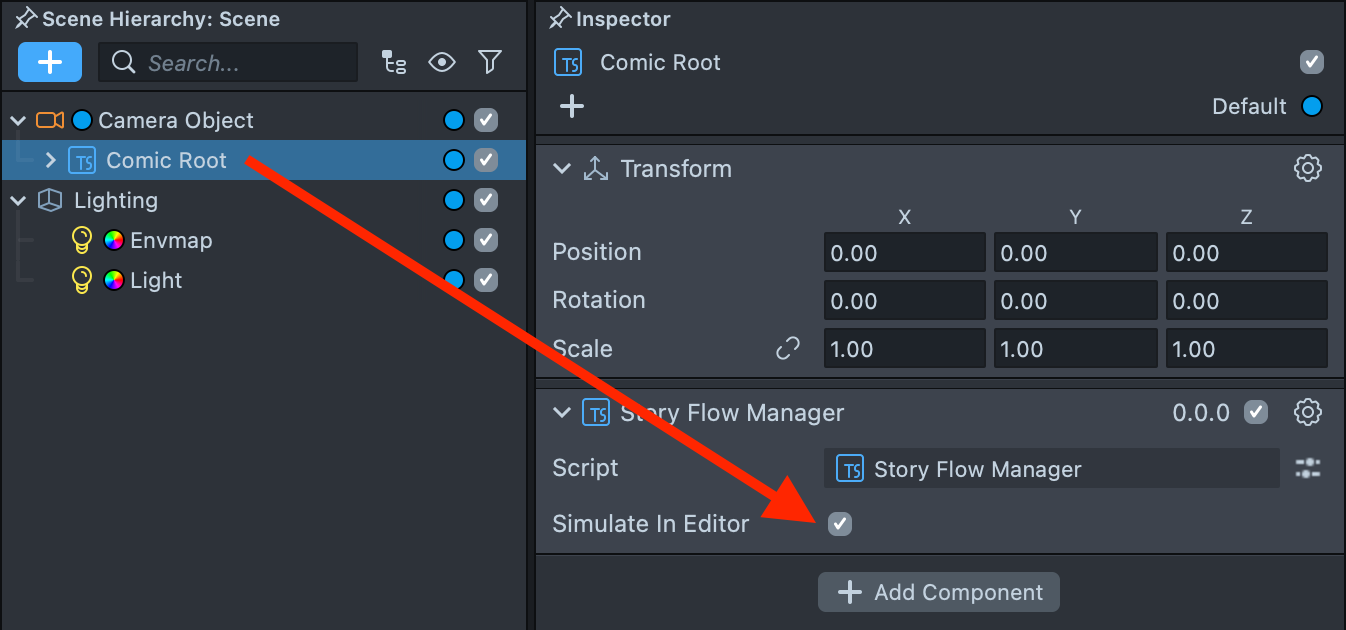The width and height of the screenshot is (1346, 630).
Task: Click the Add Component button
Action: (939, 592)
